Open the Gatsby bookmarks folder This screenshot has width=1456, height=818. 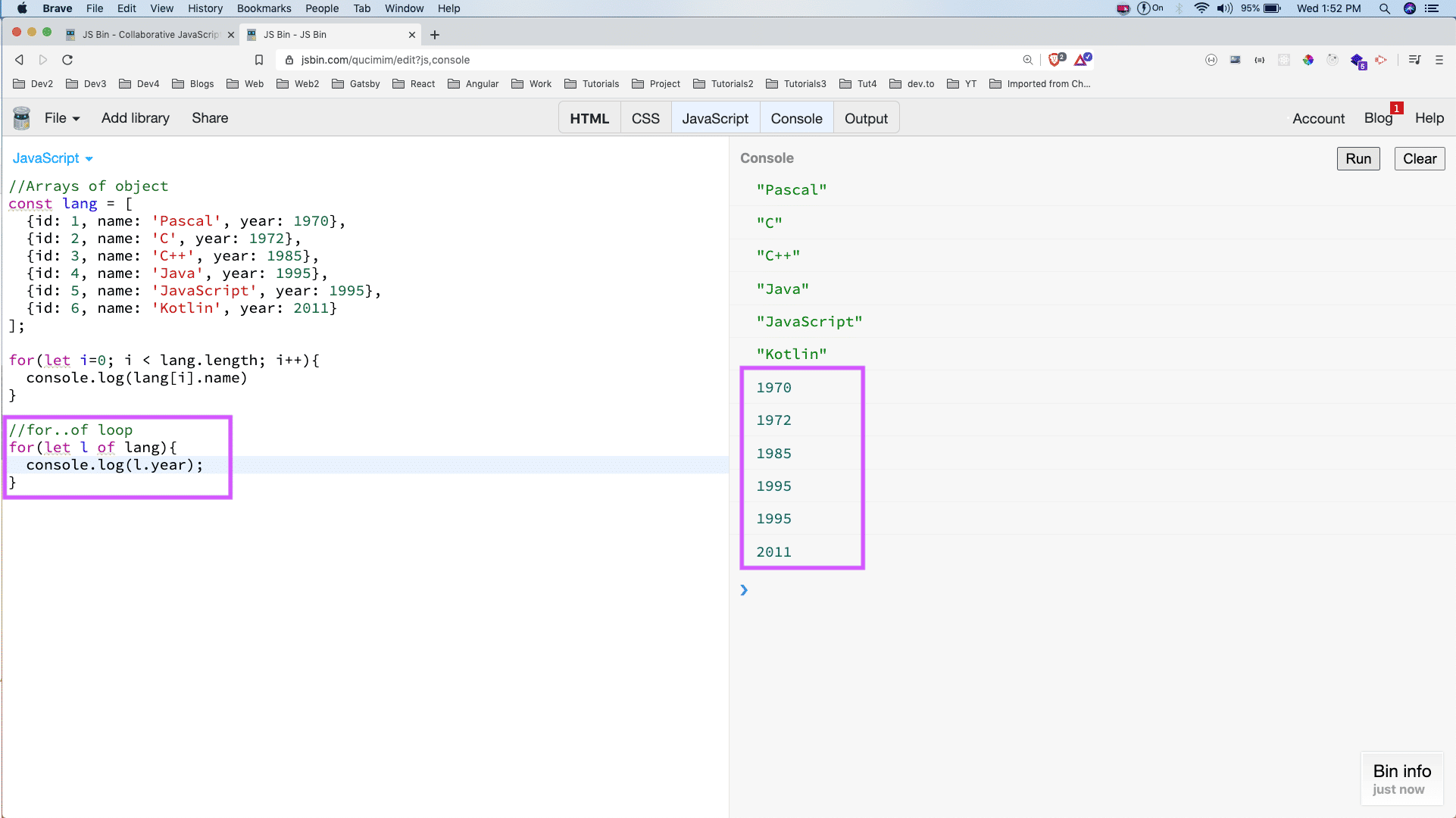click(356, 84)
